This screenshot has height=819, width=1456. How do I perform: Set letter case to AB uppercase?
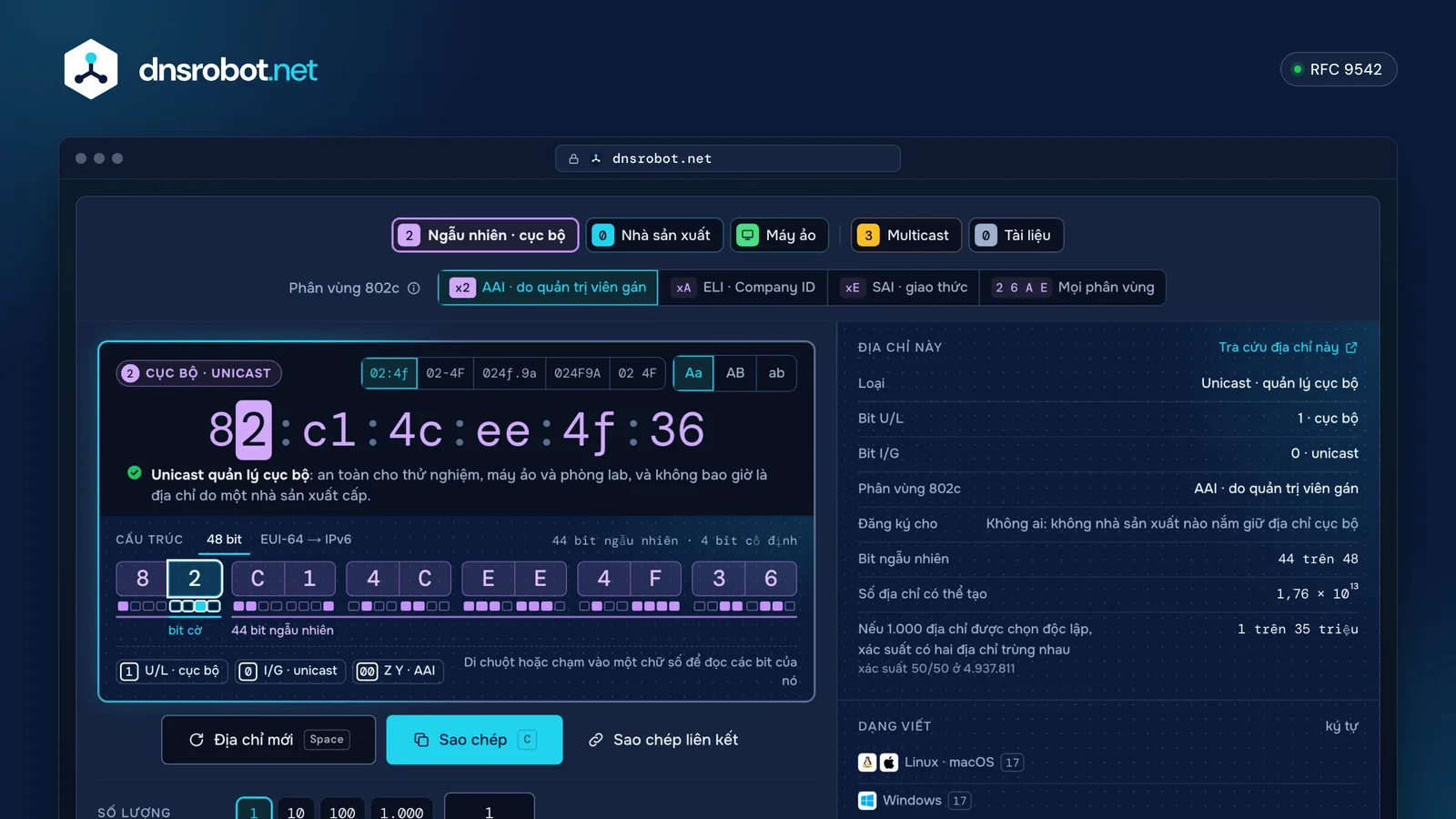[x=735, y=373]
